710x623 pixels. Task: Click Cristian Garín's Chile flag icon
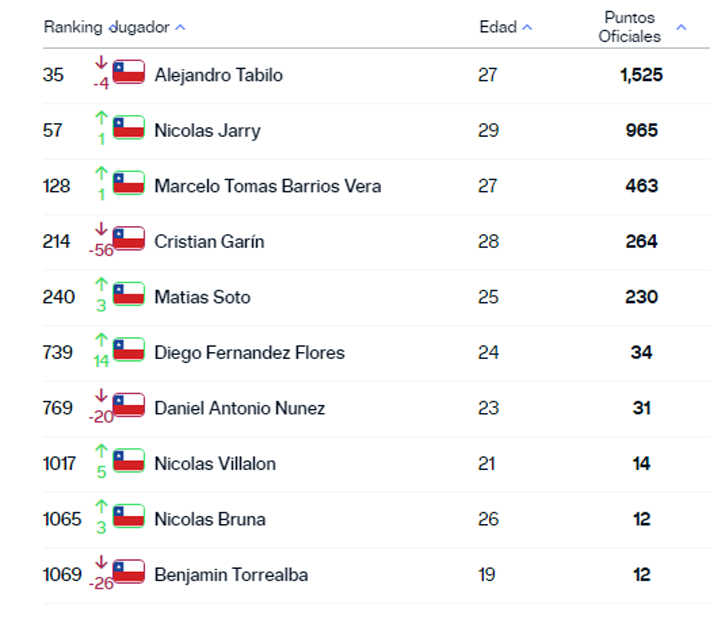[x=129, y=239]
